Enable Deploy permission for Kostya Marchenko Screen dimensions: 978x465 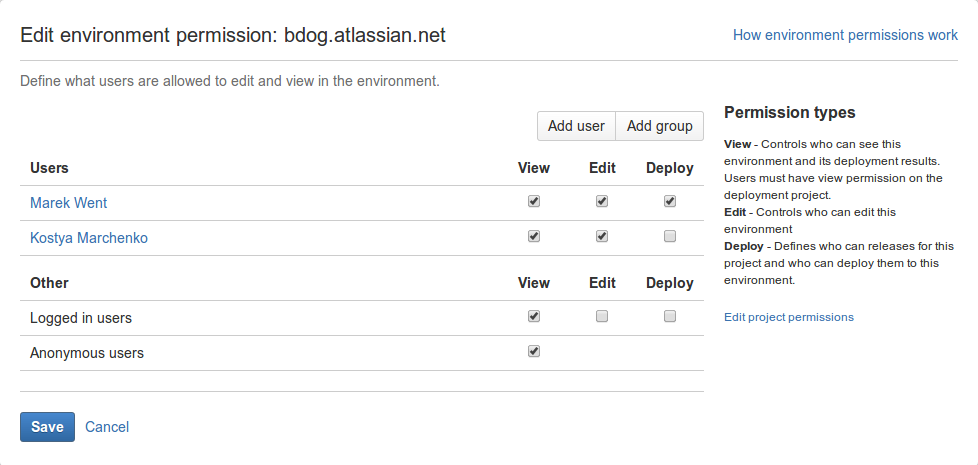[x=669, y=236]
